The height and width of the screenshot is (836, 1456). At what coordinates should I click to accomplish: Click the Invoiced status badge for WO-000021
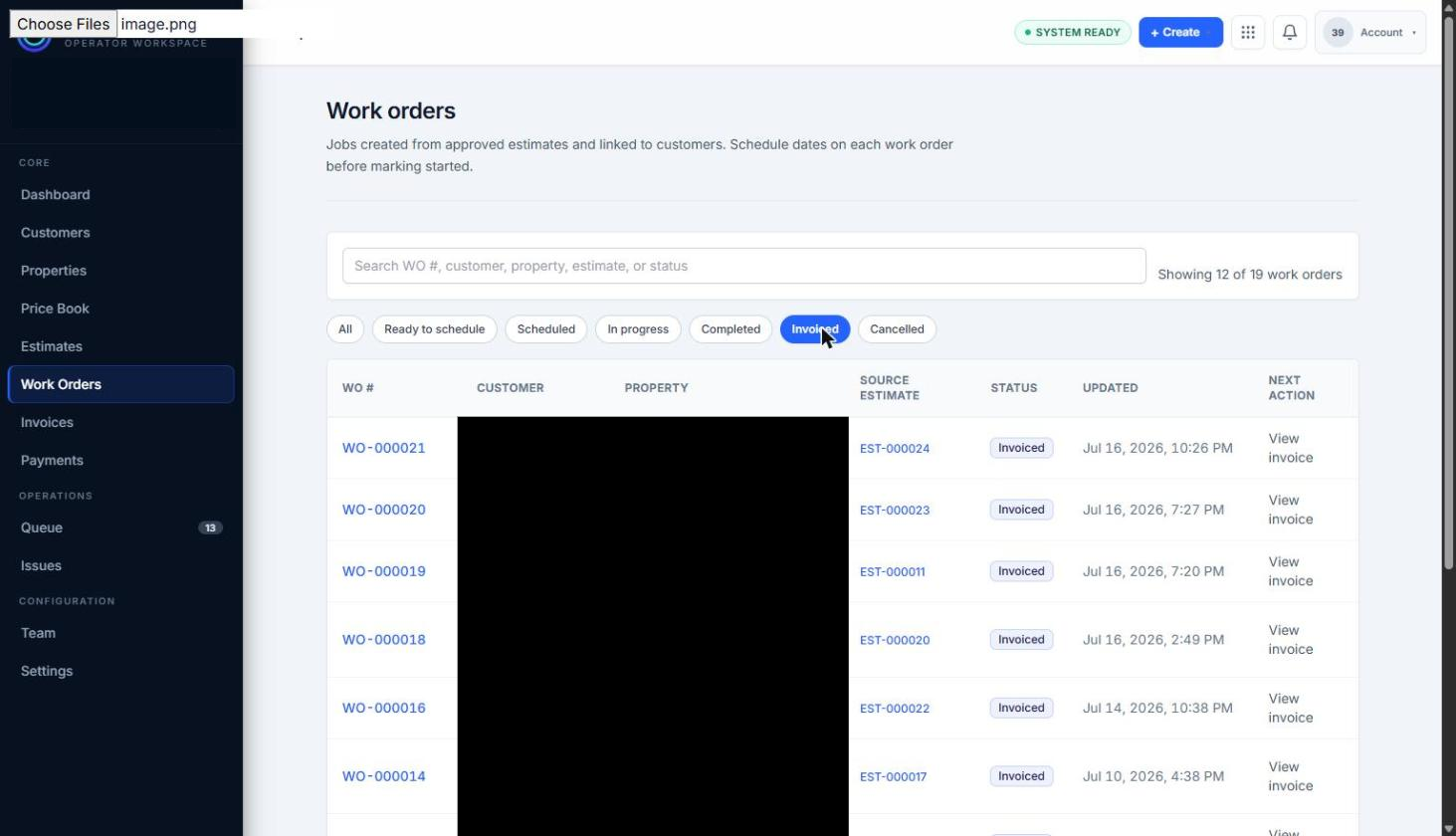pyautogui.click(x=1021, y=448)
